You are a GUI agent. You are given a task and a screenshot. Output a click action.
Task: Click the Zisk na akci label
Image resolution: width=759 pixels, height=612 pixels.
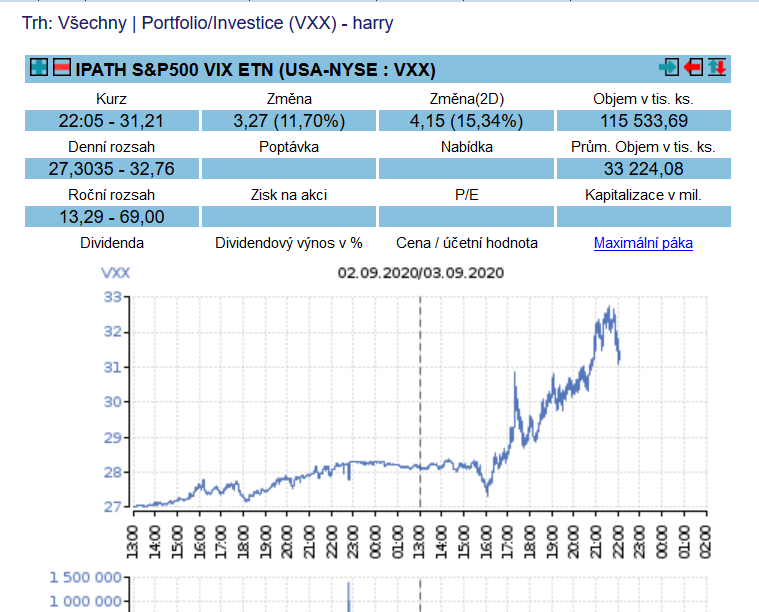pyautogui.click(x=289, y=195)
